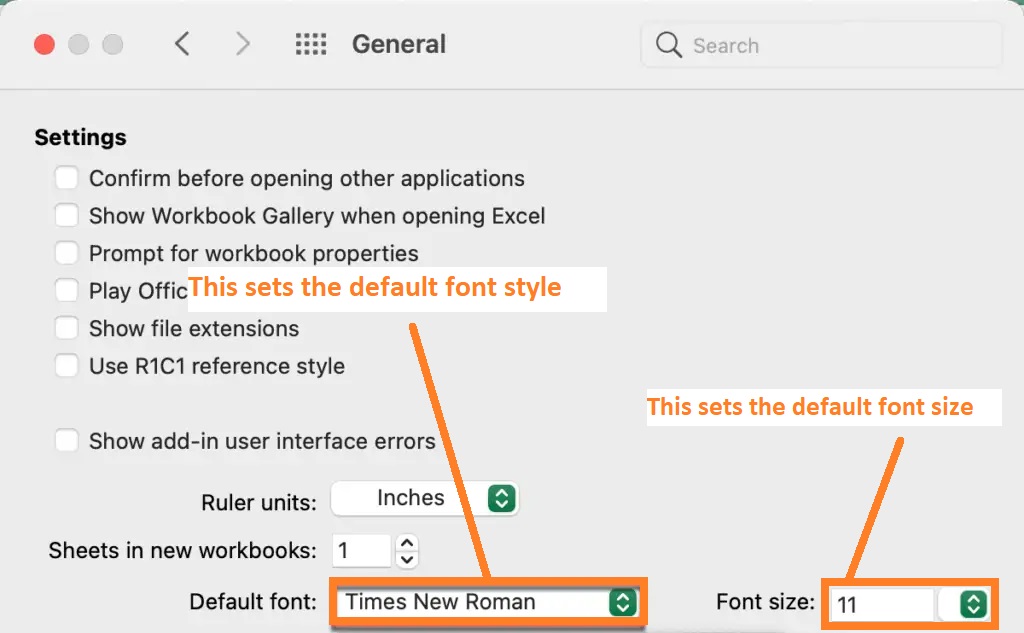1024x633 pixels.
Task: Go forward with the right chevron arrow
Action: (x=242, y=44)
